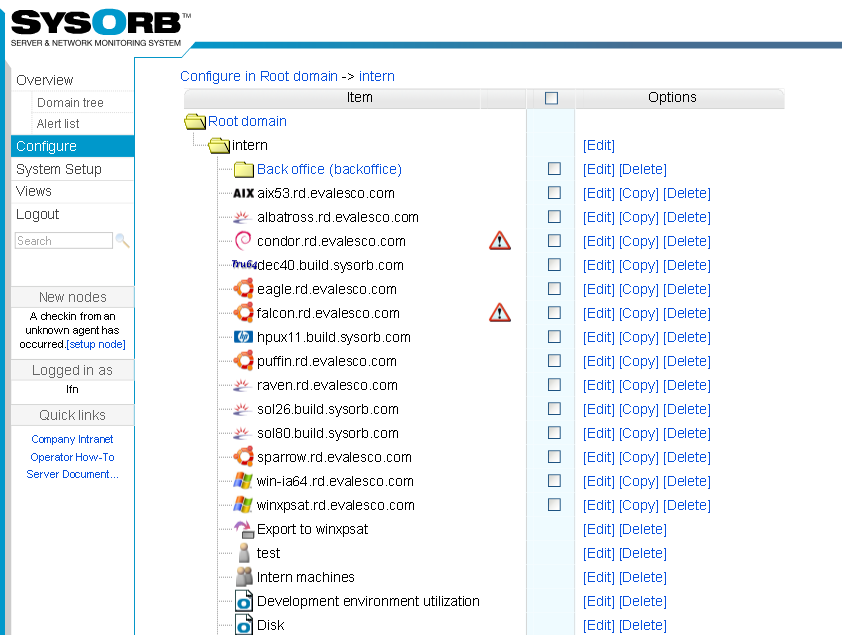Screen dimensions: 842x635
Task: Click the setup node link
Action: (96, 344)
